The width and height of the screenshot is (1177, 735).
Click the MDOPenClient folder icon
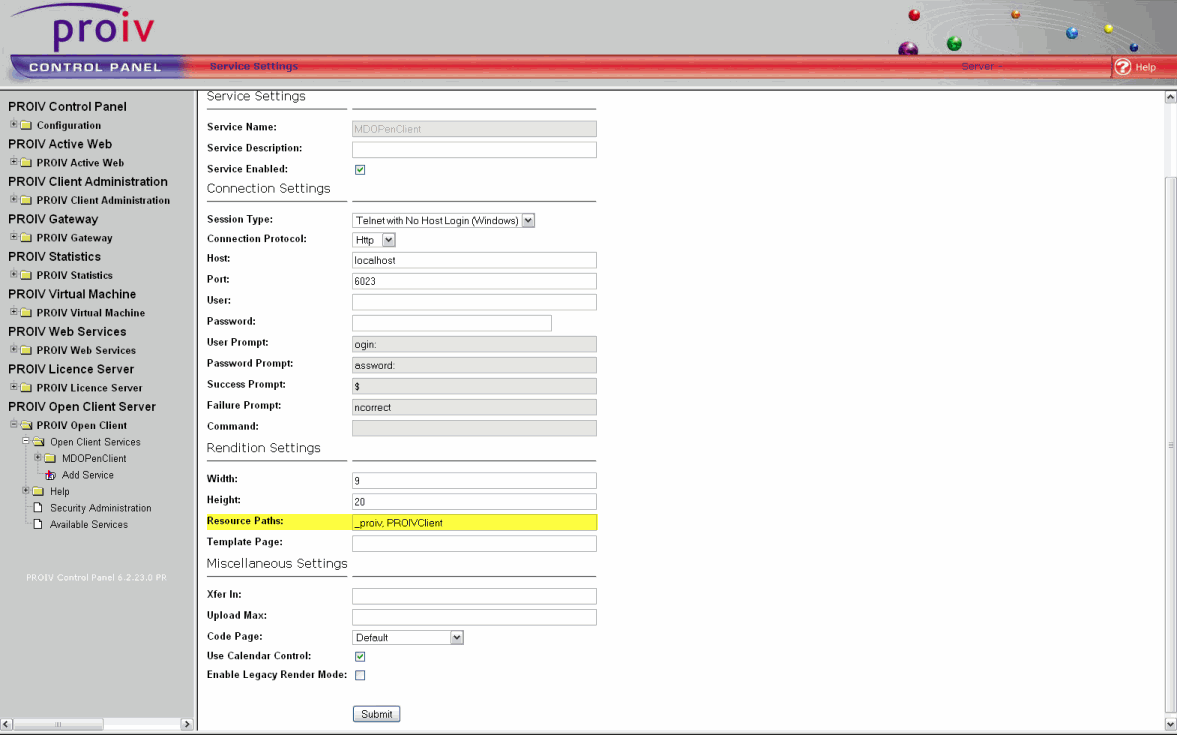tap(50, 459)
